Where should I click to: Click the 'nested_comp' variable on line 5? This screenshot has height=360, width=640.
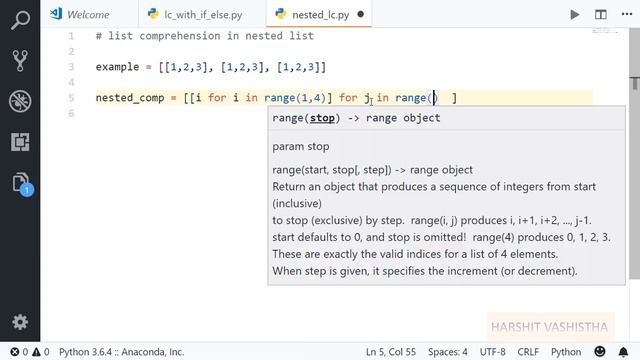point(130,98)
